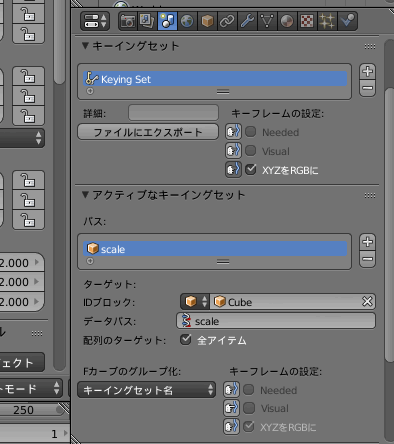Enable Needed checkbox in キーイングセット panel
The width and height of the screenshot is (394, 444).
point(251,132)
